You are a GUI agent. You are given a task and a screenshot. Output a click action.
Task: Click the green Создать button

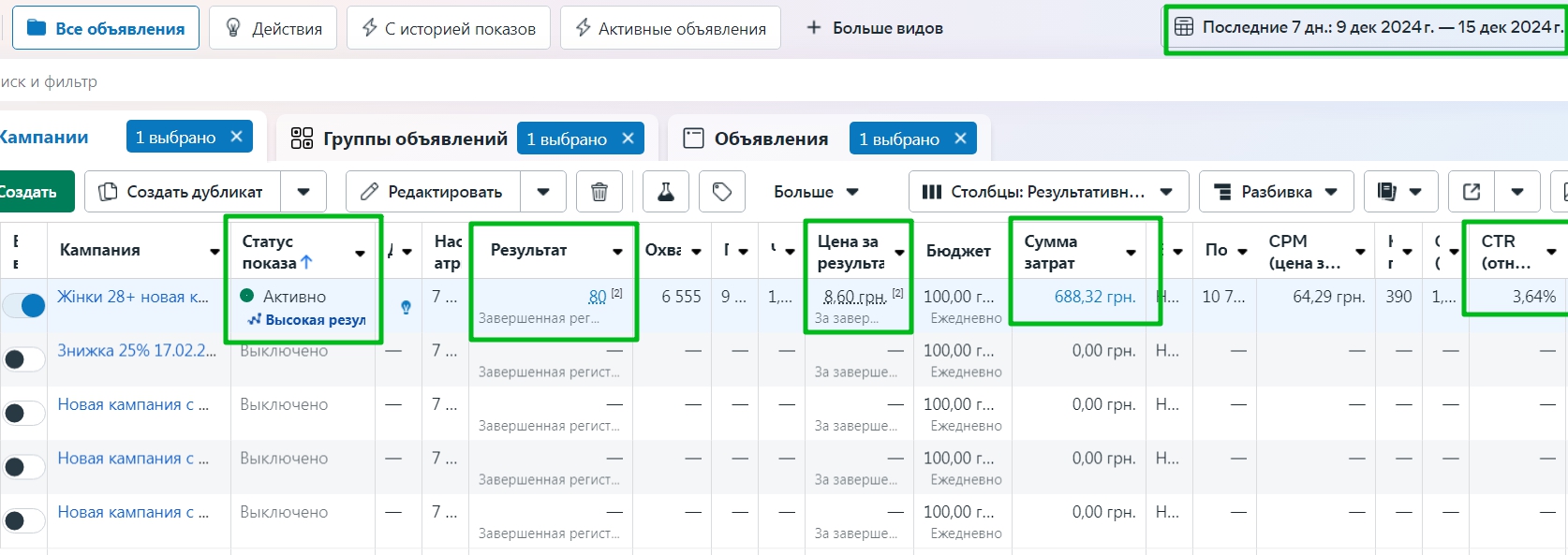point(36,192)
